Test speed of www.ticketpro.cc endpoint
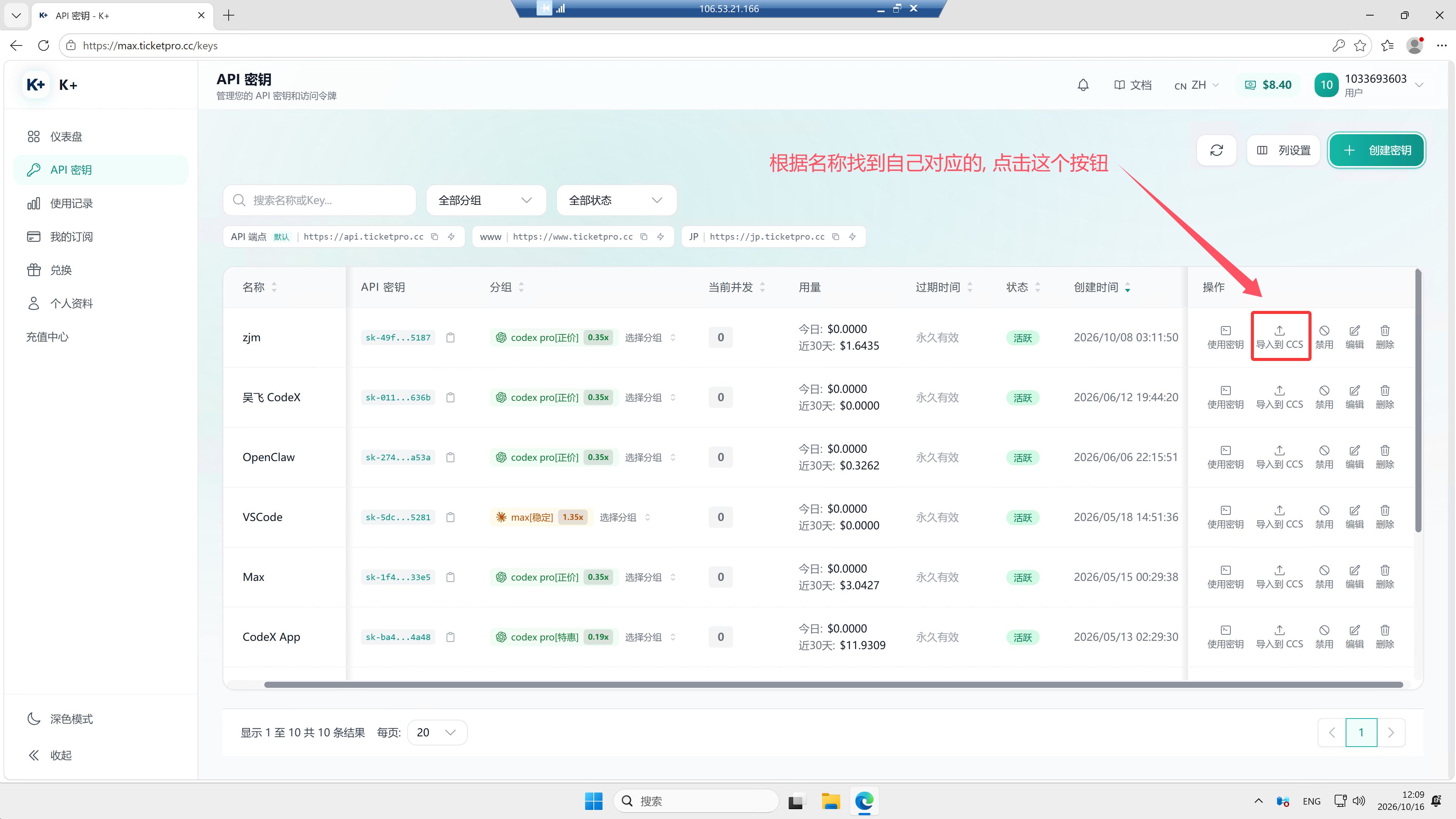 [660, 237]
